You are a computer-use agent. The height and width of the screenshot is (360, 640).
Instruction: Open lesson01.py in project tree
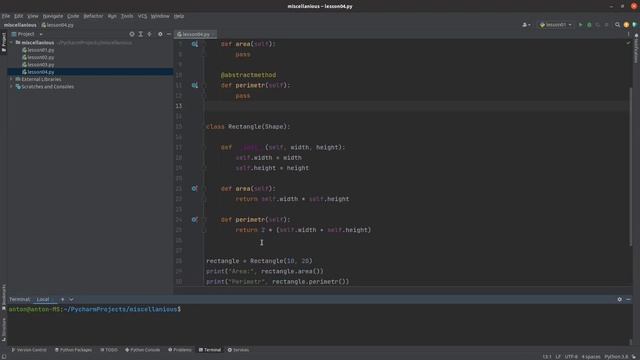[38, 50]
